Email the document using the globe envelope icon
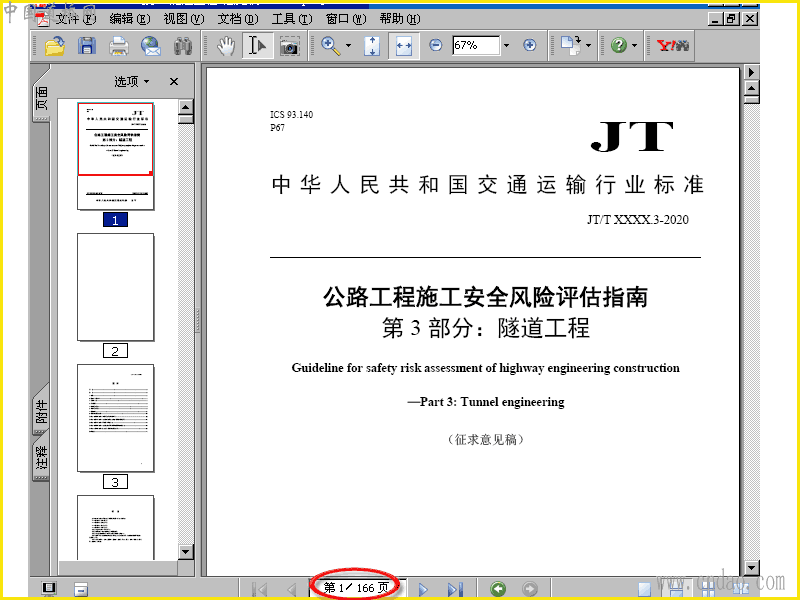The width and height of the screenshot is (800, 600). pos(151,46)
